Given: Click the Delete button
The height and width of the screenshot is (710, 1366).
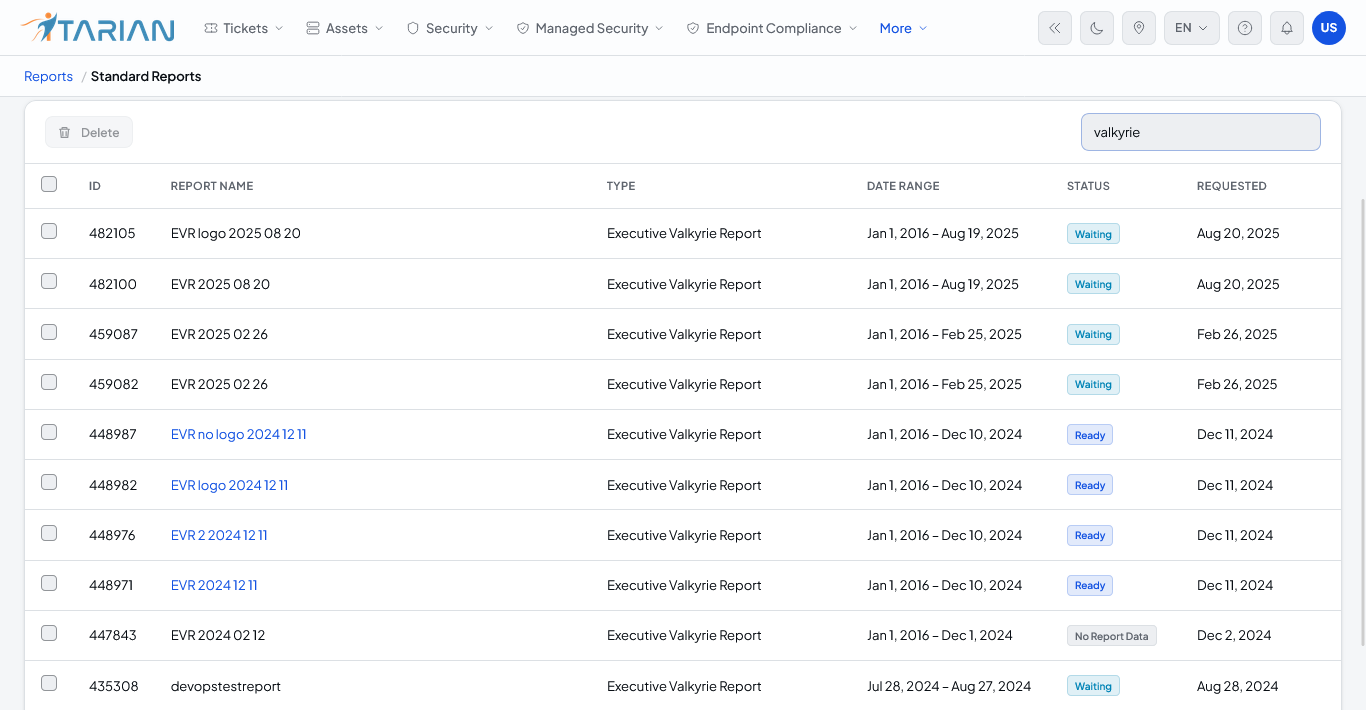Looking at the screenshot, I should point(89,132).
